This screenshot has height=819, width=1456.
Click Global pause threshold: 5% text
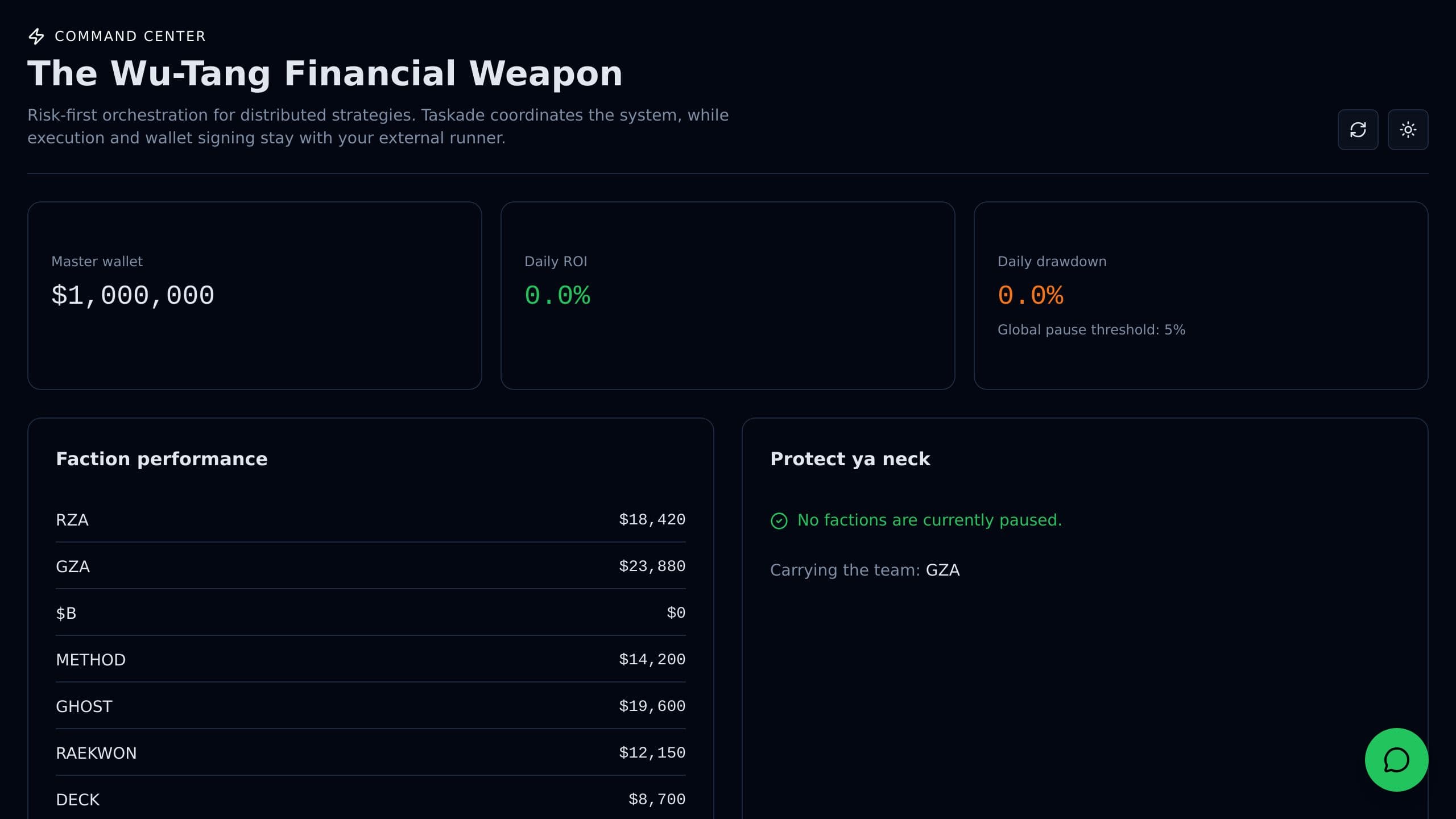tap(1091, 330)
